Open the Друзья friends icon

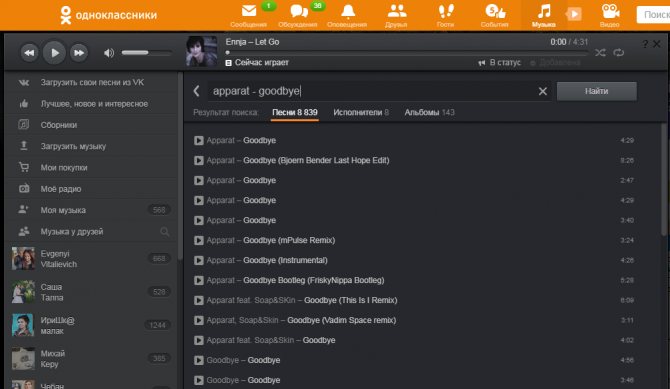tap(396, 15)
